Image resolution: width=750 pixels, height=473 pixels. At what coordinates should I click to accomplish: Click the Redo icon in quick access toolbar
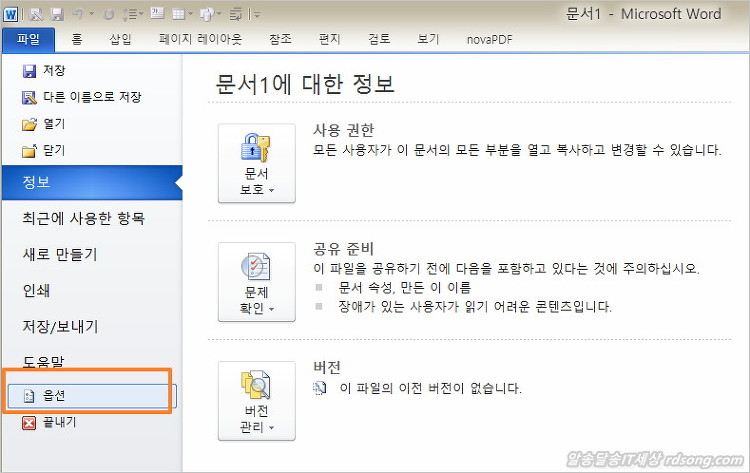(109, 15)
